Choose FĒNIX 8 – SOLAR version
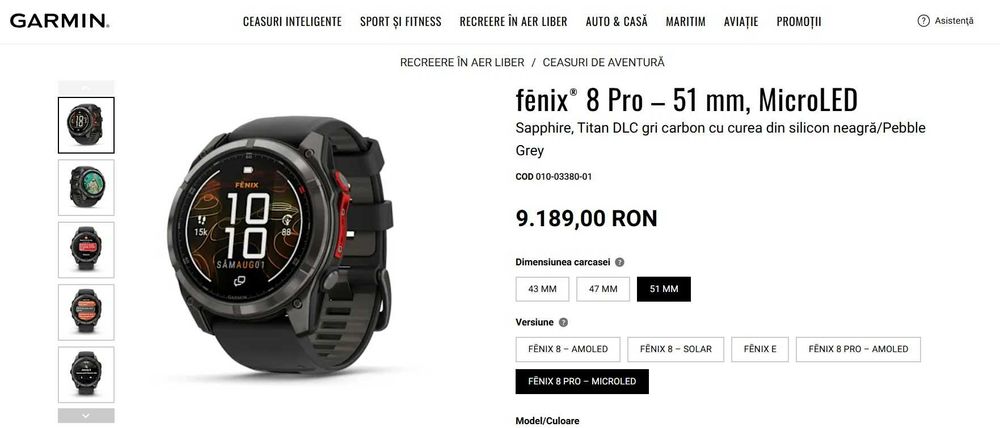Viewport: 1000px width, 428px height. pyautogui.click(x=675, y=350)
